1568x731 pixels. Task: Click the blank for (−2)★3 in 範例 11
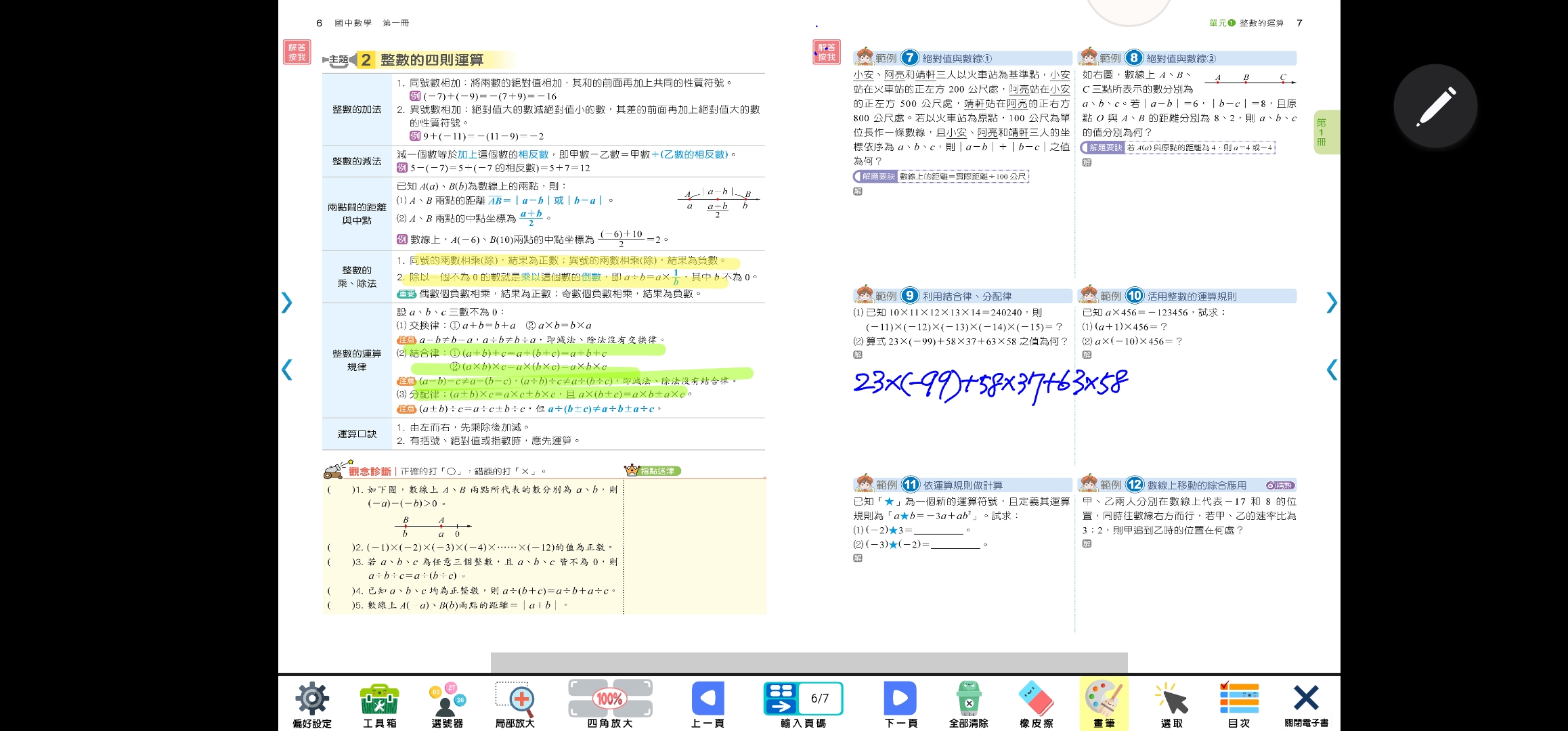[938, 531]
